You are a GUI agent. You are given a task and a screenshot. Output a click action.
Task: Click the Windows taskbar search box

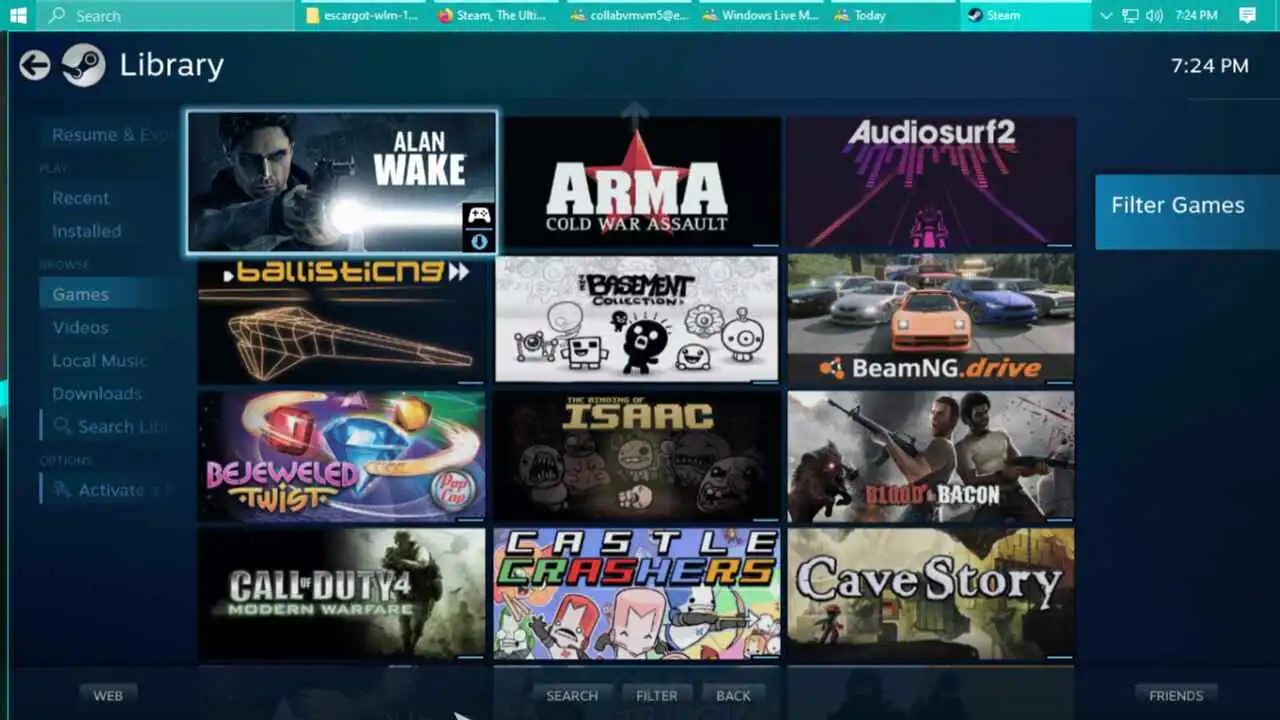pyautogui.click(x=165, y=15)
